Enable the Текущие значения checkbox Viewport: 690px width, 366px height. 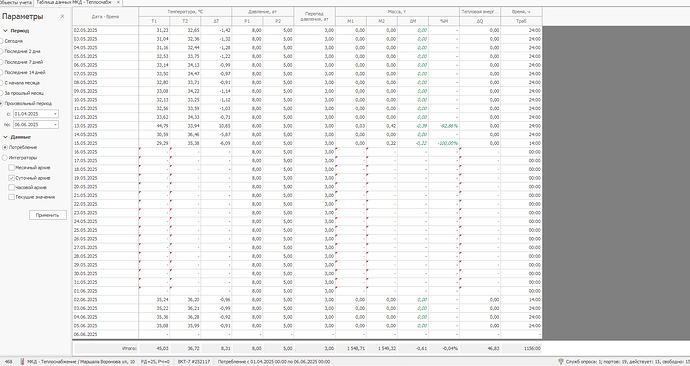pyautogui.click(x=11, y=197)
